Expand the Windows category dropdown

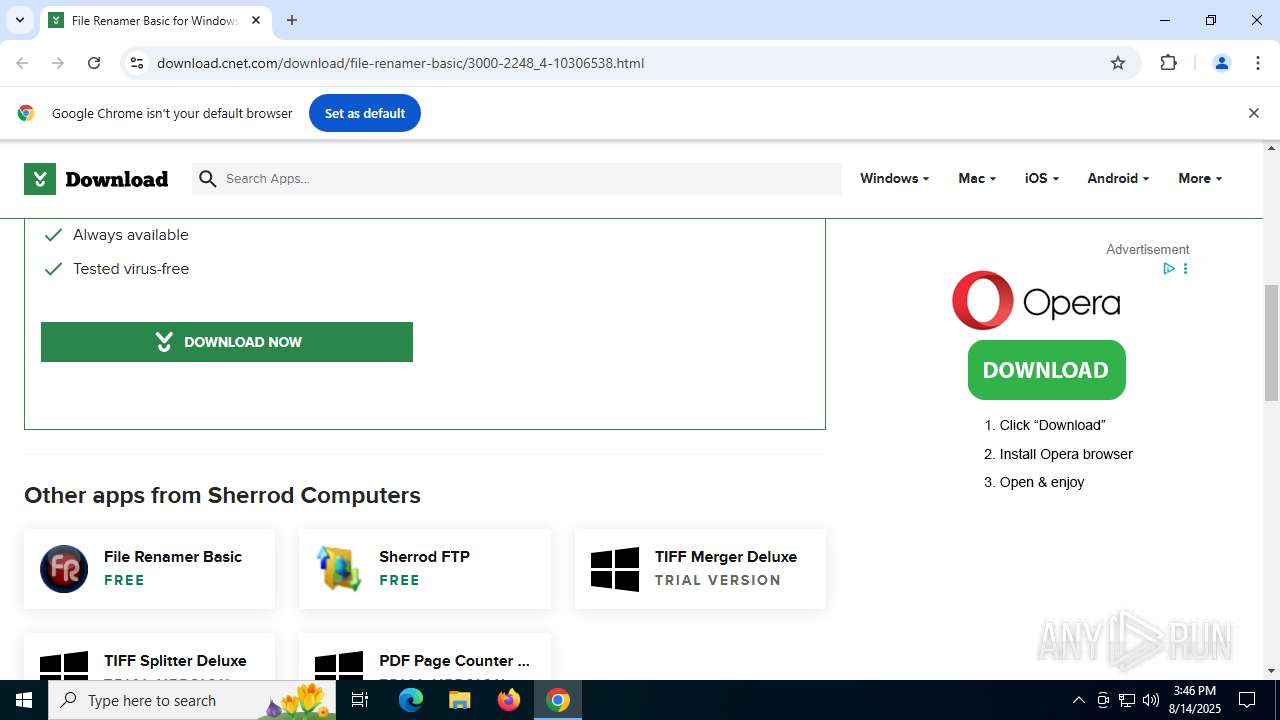coord(894,178)
